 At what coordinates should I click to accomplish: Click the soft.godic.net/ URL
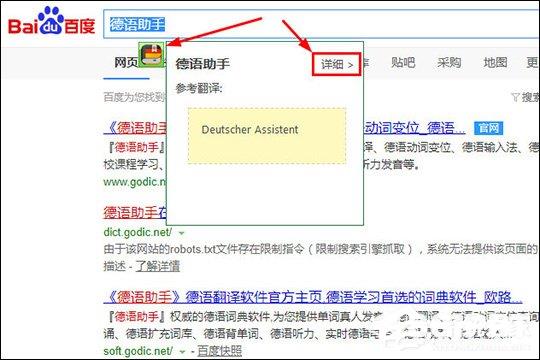pyautogui.click(x=138, y=351)
